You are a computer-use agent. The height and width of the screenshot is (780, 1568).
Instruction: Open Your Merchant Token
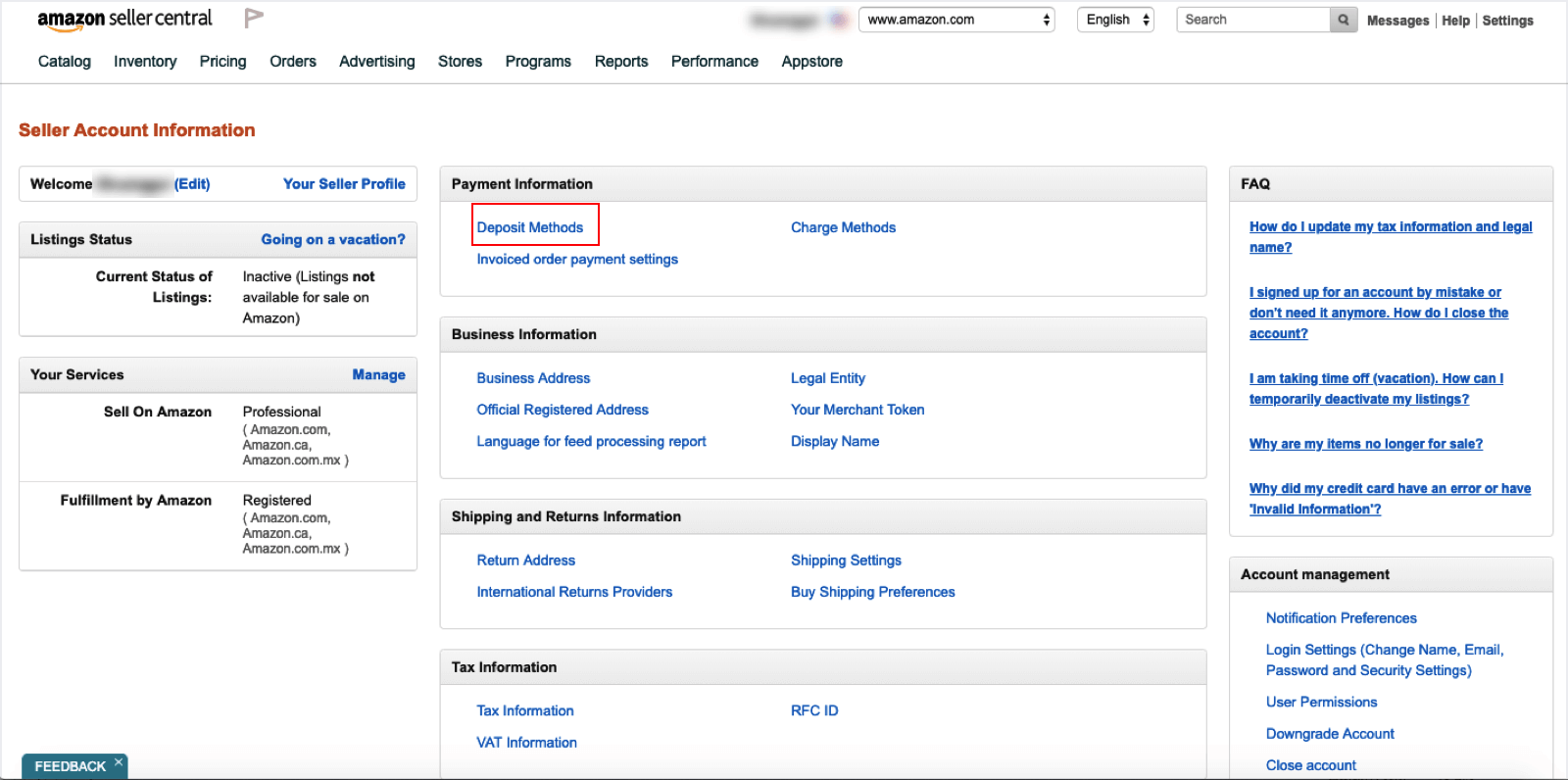click(857, 410)
